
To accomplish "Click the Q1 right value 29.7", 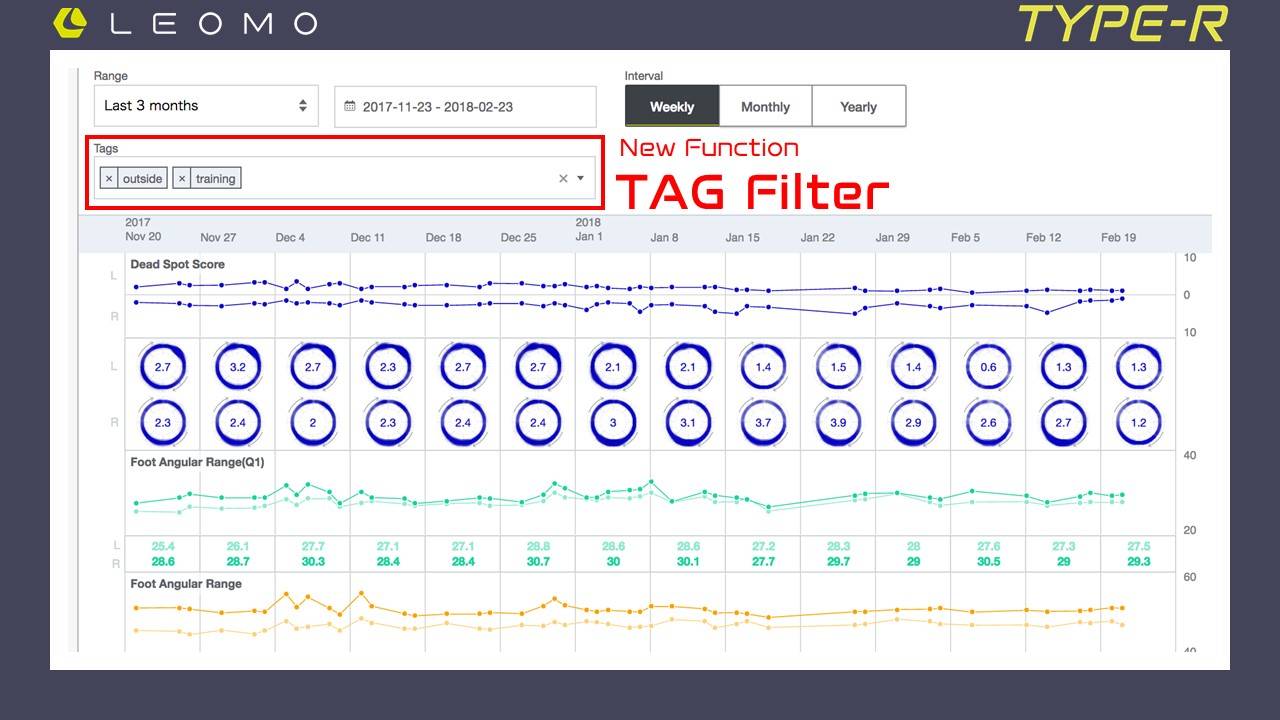I will point(838,562).
